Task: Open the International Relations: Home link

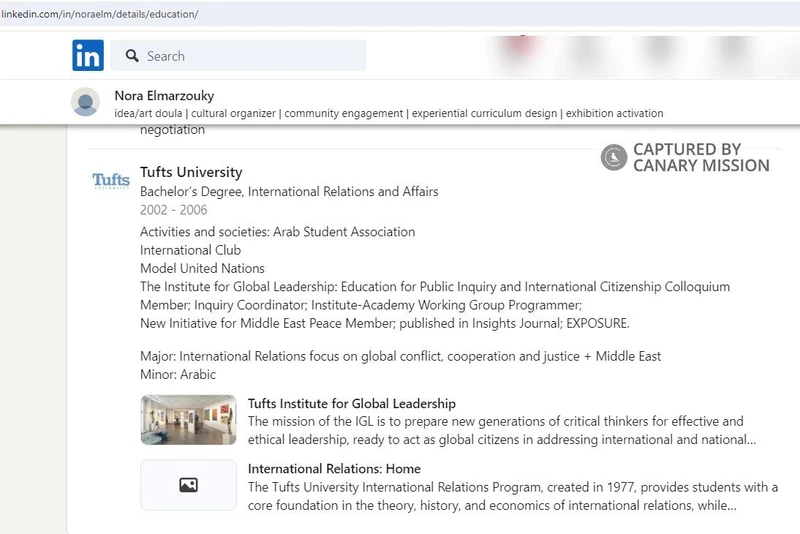Action: 334,469
